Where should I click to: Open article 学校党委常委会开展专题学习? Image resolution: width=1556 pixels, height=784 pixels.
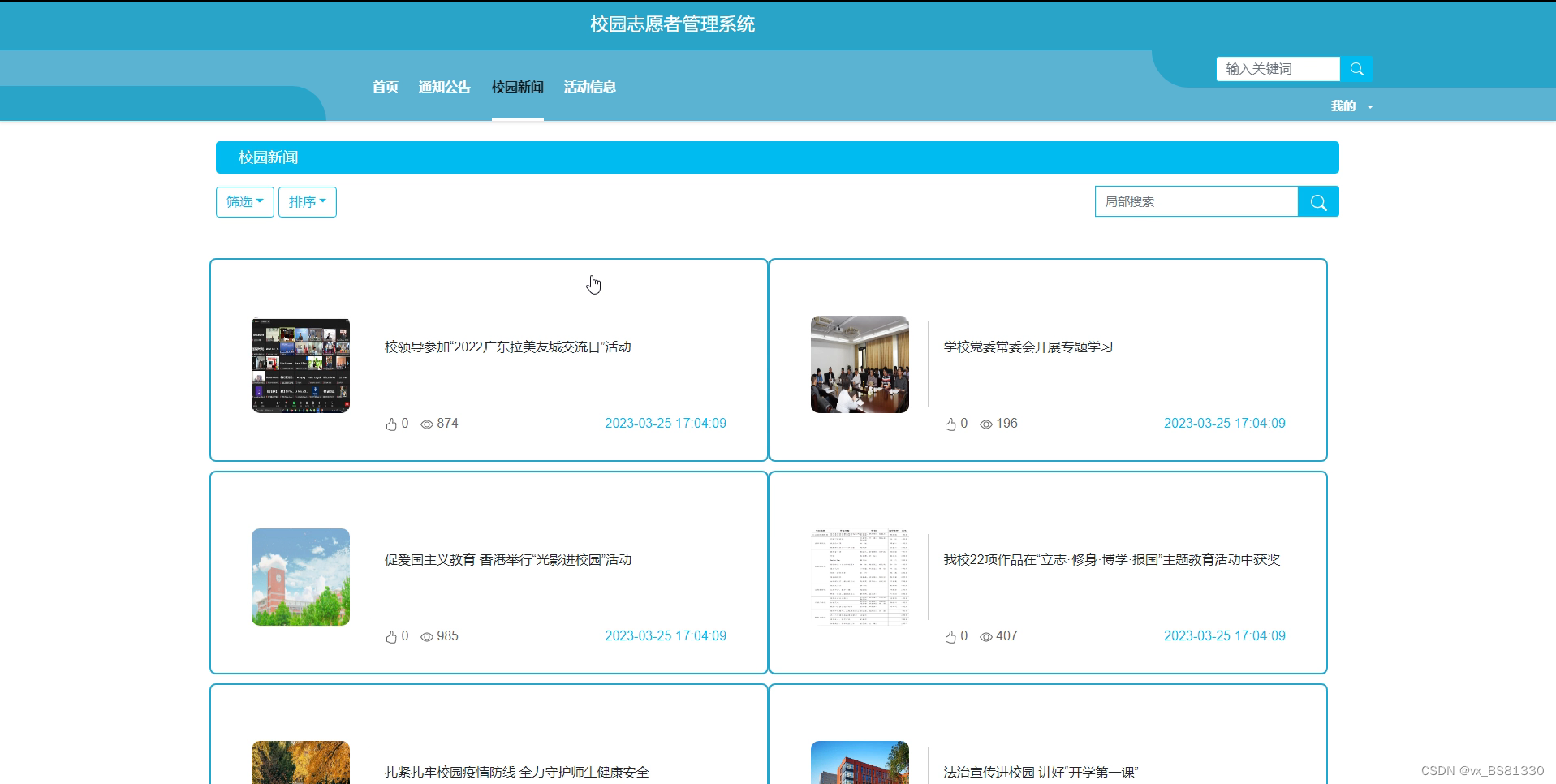(1028, 347)
